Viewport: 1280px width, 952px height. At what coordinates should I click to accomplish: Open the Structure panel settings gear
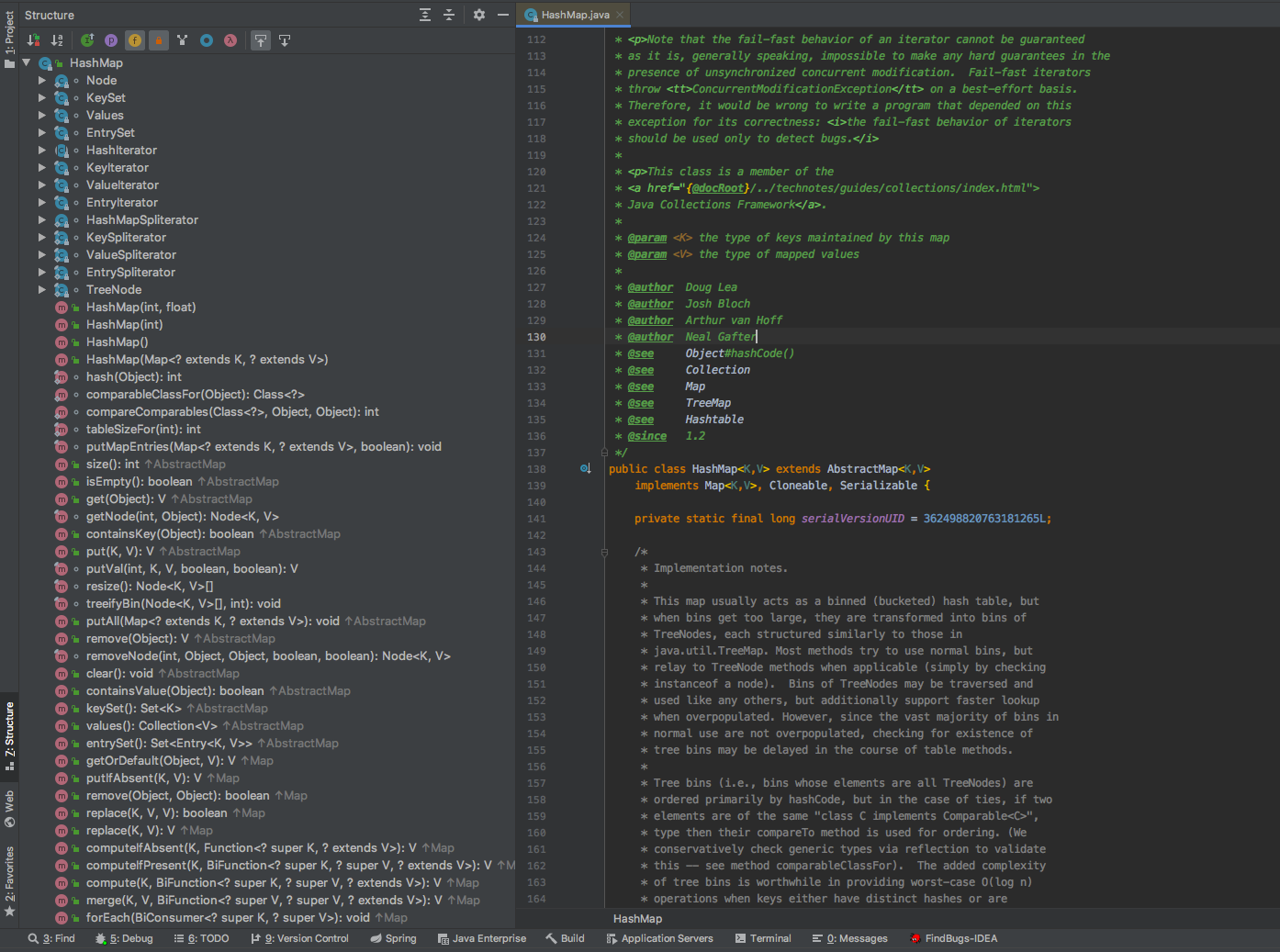click(478, 15)
